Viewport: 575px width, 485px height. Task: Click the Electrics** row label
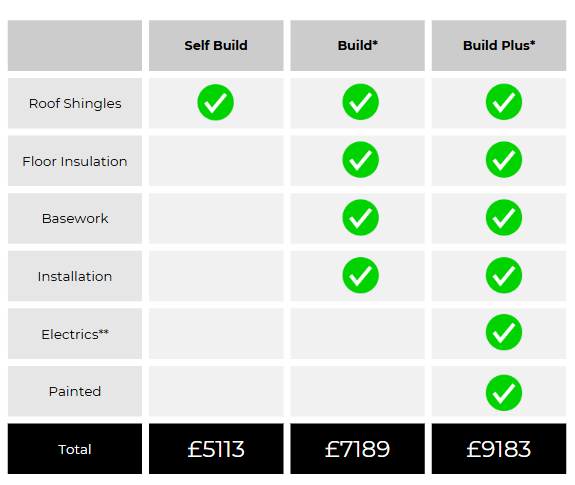point(75,334)
